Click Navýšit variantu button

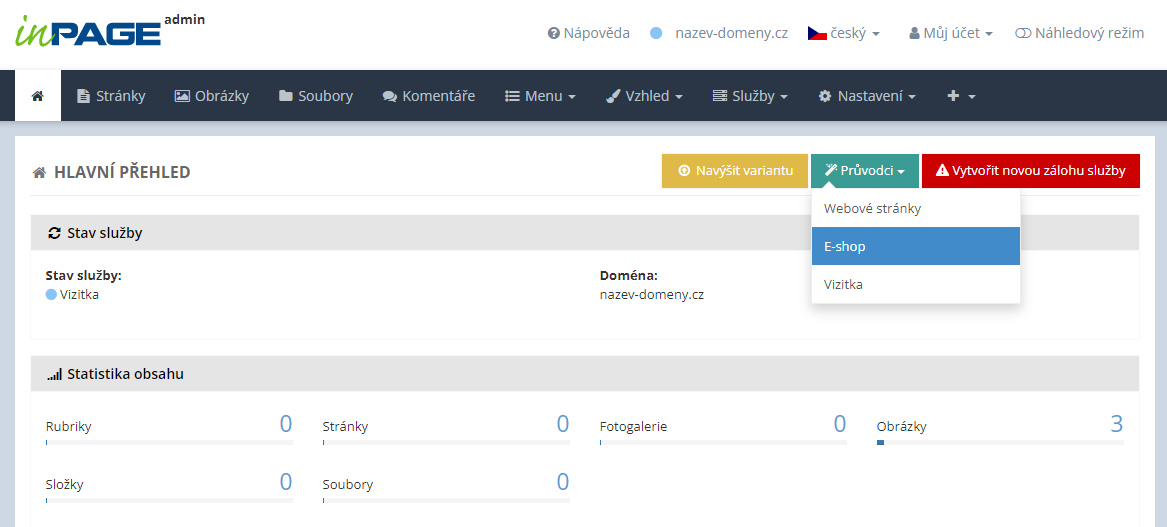click(734, 171)
